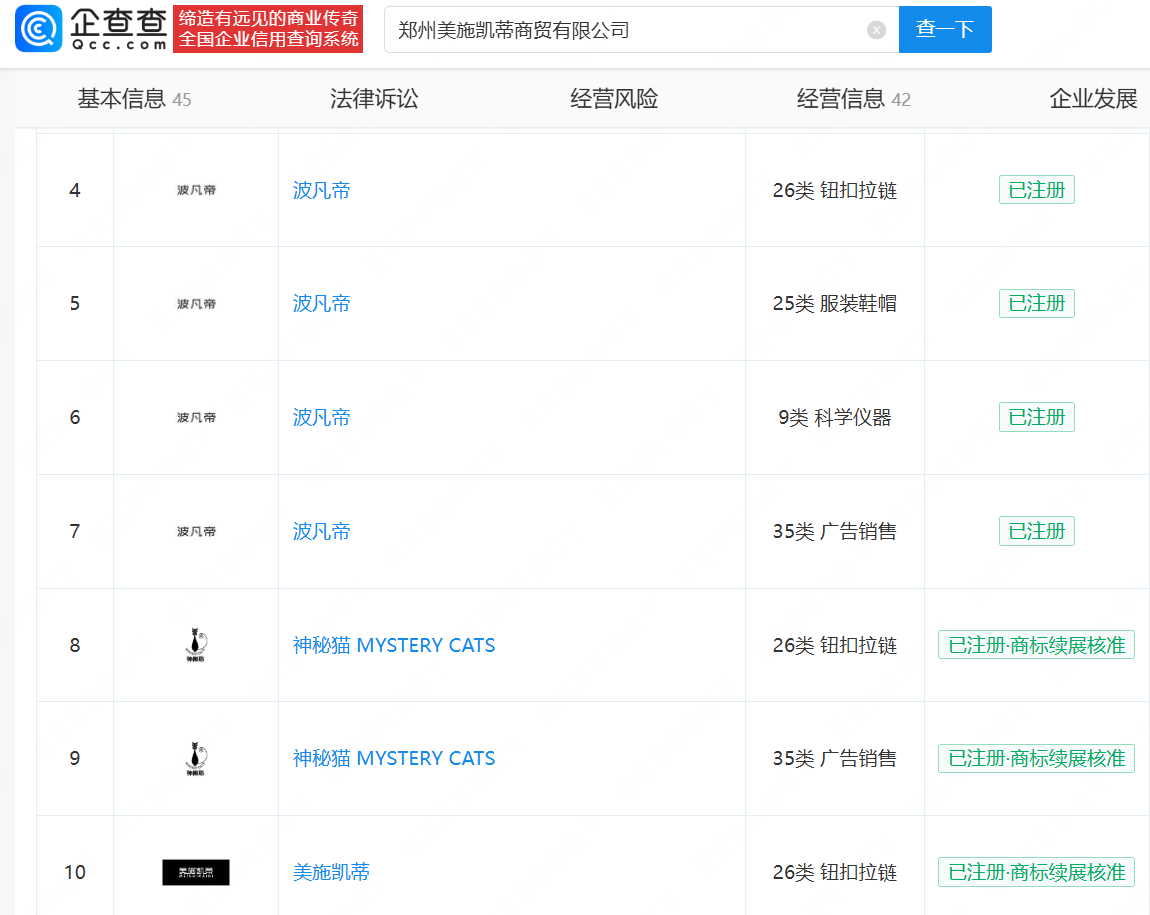The height and width of the screenshot is (915, 1150).
Task: Click row number 8 cell
Action: 75,645
